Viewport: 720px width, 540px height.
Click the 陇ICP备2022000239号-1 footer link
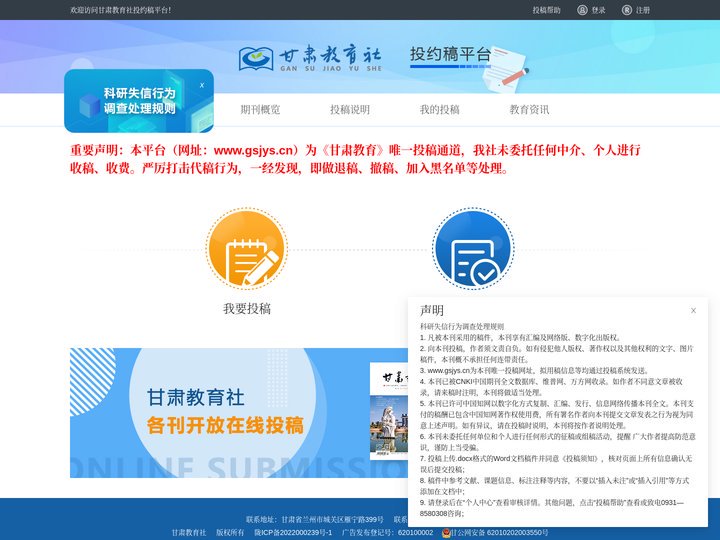[293, 532]
